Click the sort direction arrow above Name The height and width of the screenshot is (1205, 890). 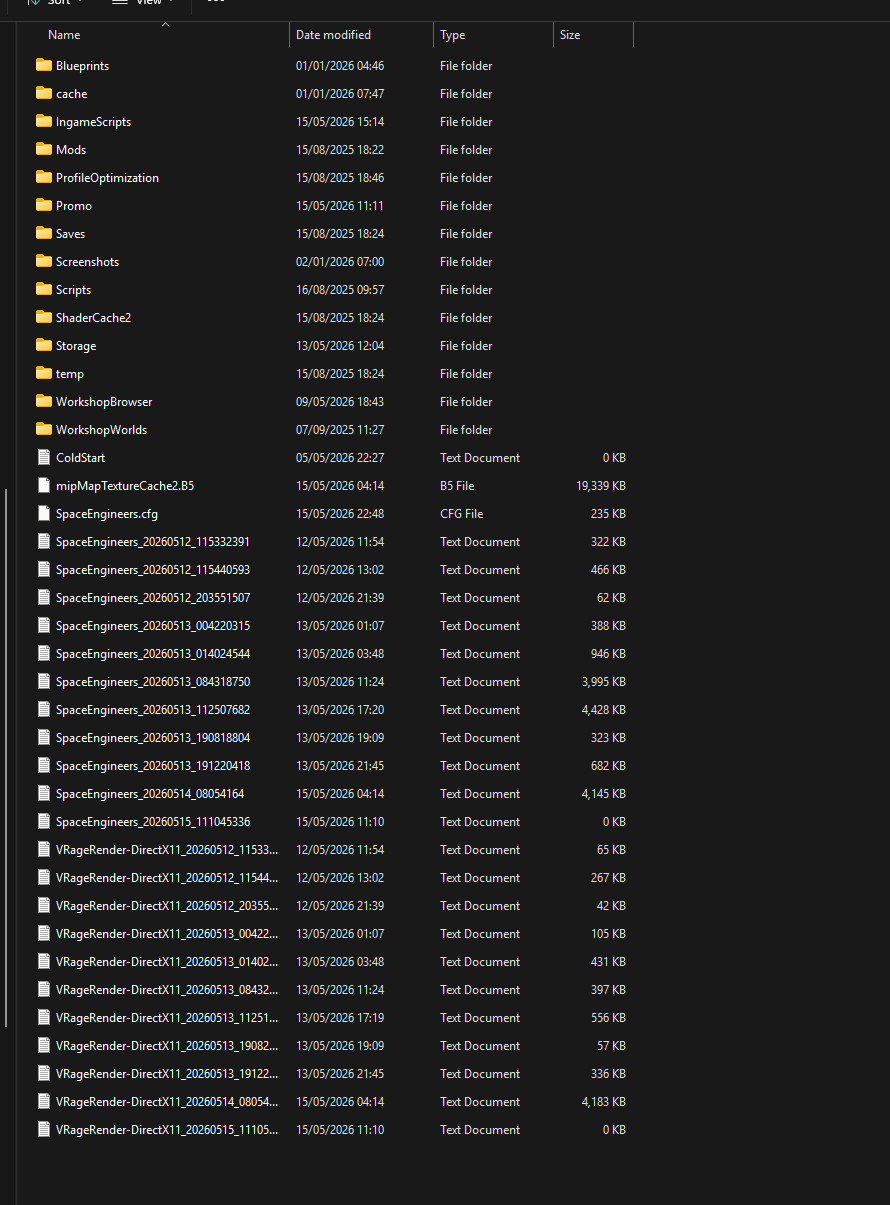pyautogui.click(x=165, y=24)
